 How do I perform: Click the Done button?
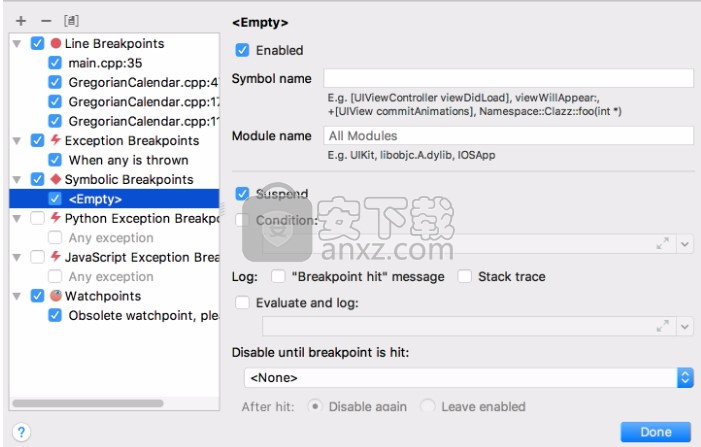pos(655,432)
